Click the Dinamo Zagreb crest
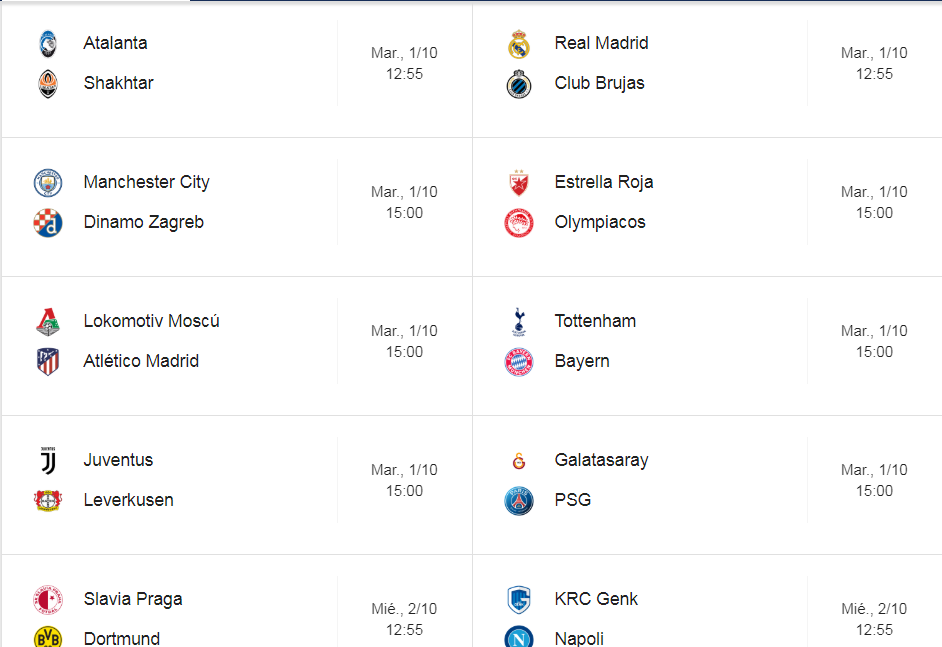The height and width of the screenshot is (647, 942). click(x=48, y=222)
